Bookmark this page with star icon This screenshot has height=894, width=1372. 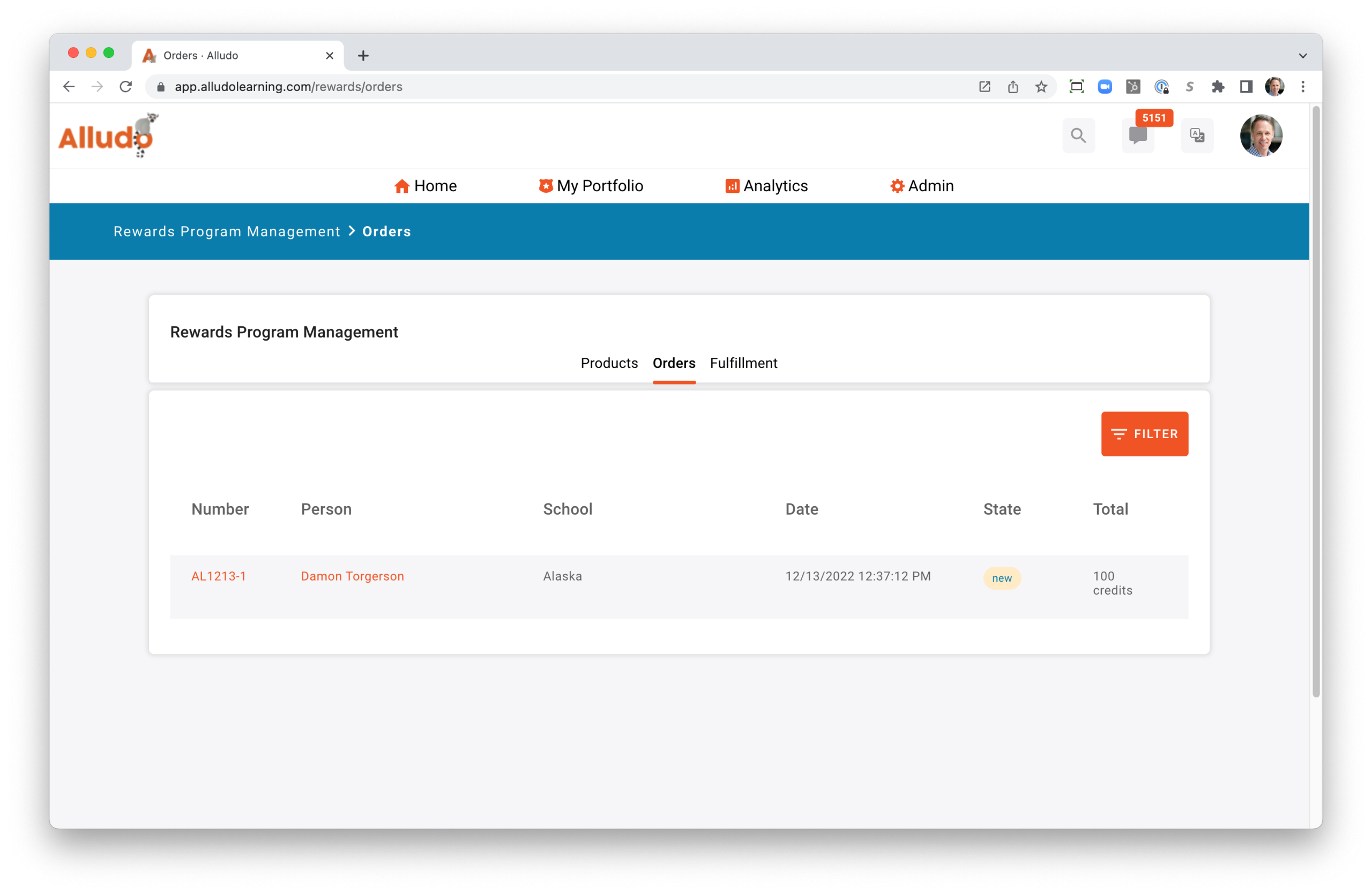[1041, 86]
